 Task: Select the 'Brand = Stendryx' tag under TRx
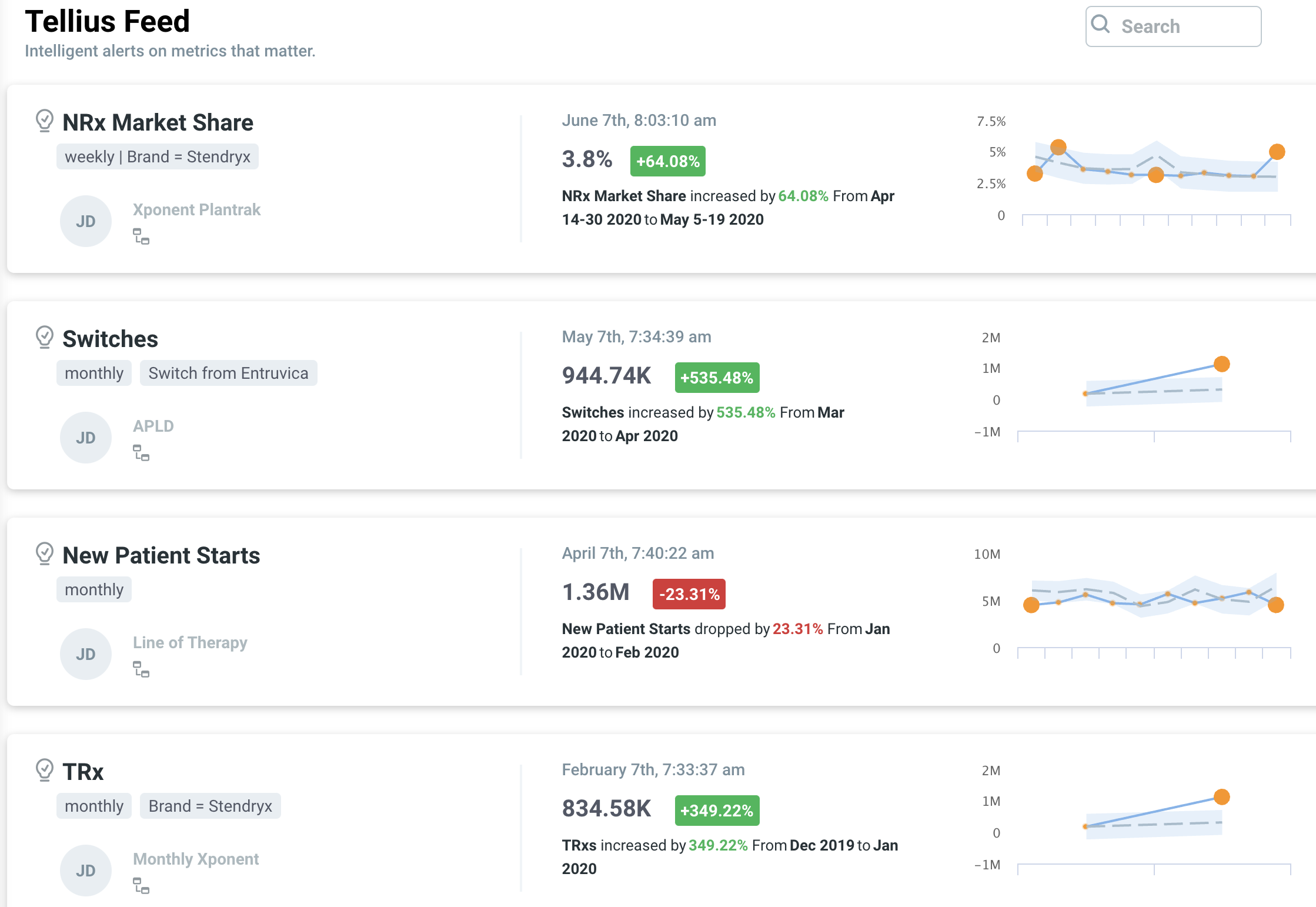210,806
